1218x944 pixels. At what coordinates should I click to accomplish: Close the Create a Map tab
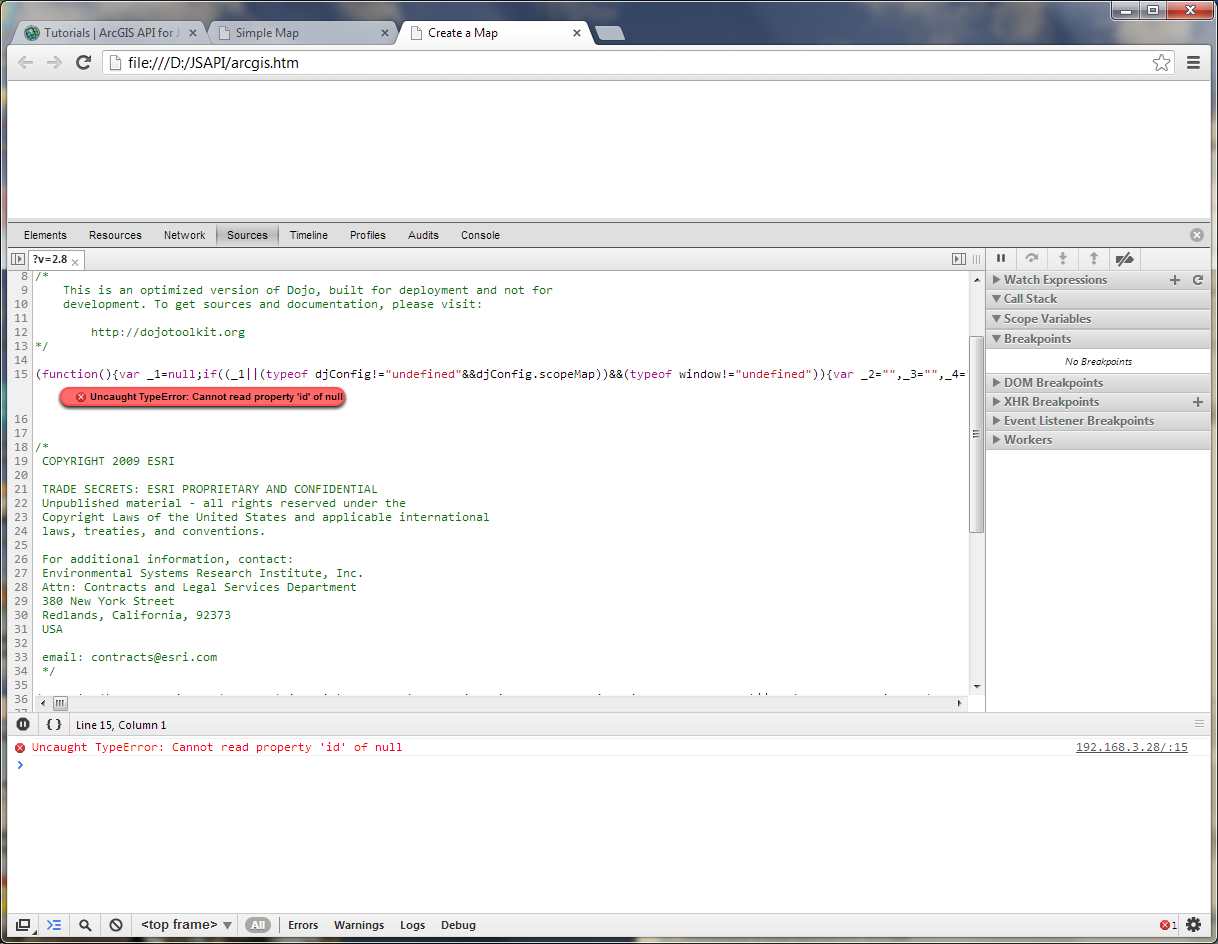(577, 33)
